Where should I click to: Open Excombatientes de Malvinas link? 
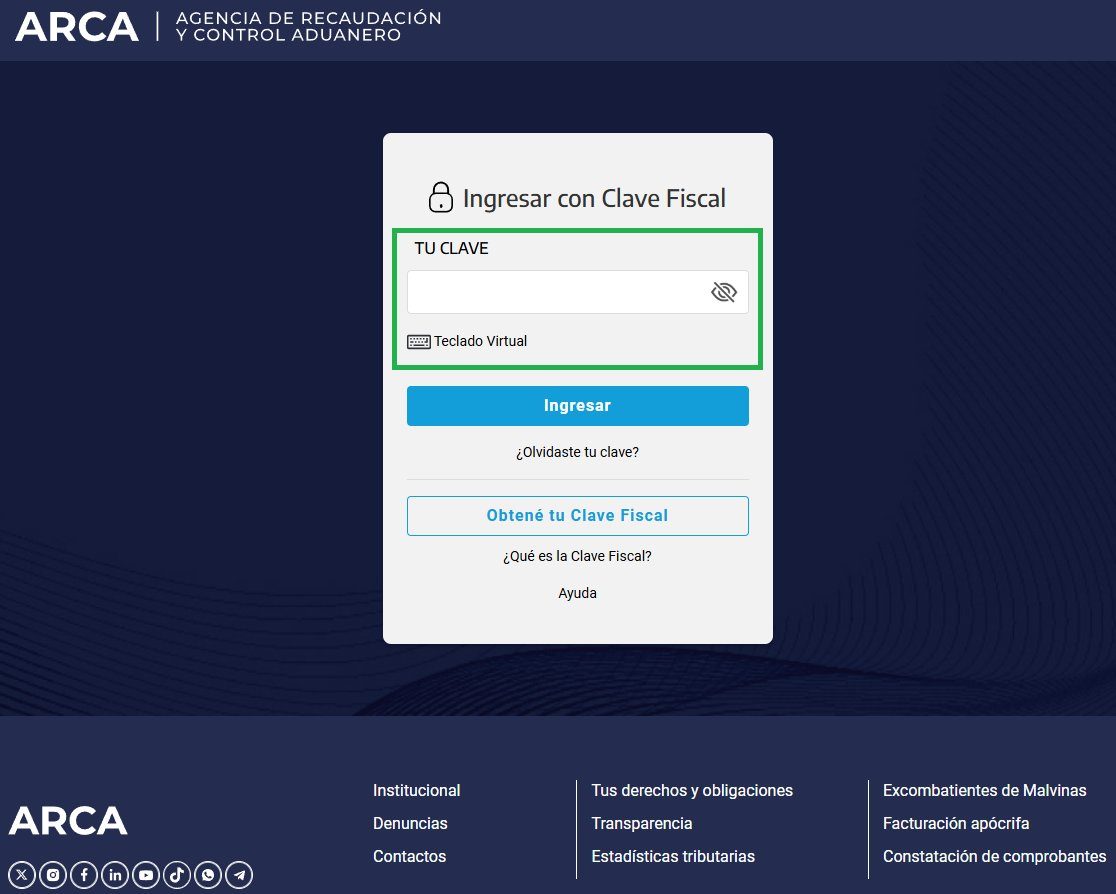[x=984, y=790]
